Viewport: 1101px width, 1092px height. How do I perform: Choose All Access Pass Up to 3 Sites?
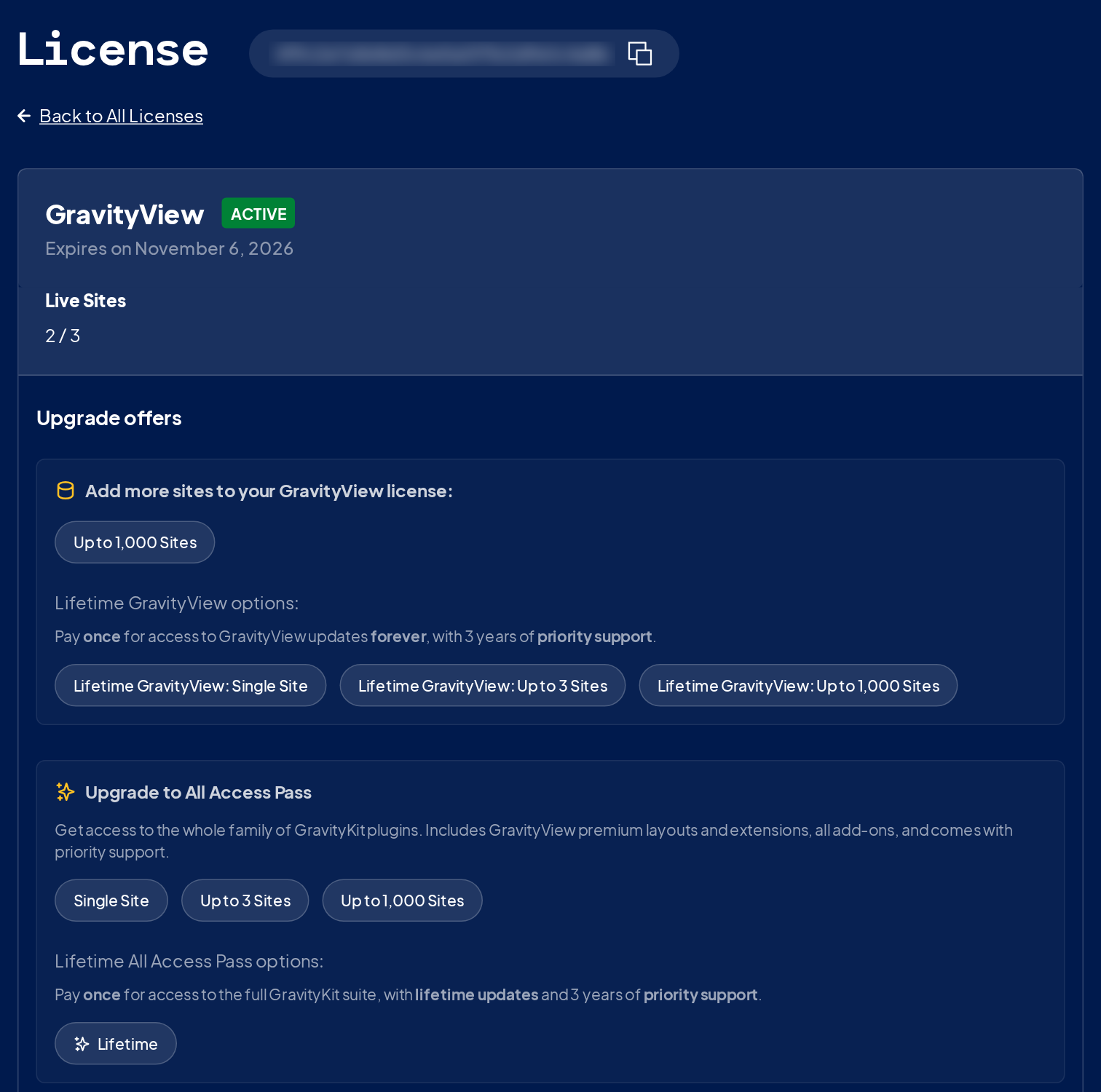pyautogui.click(x=245, y=901)
